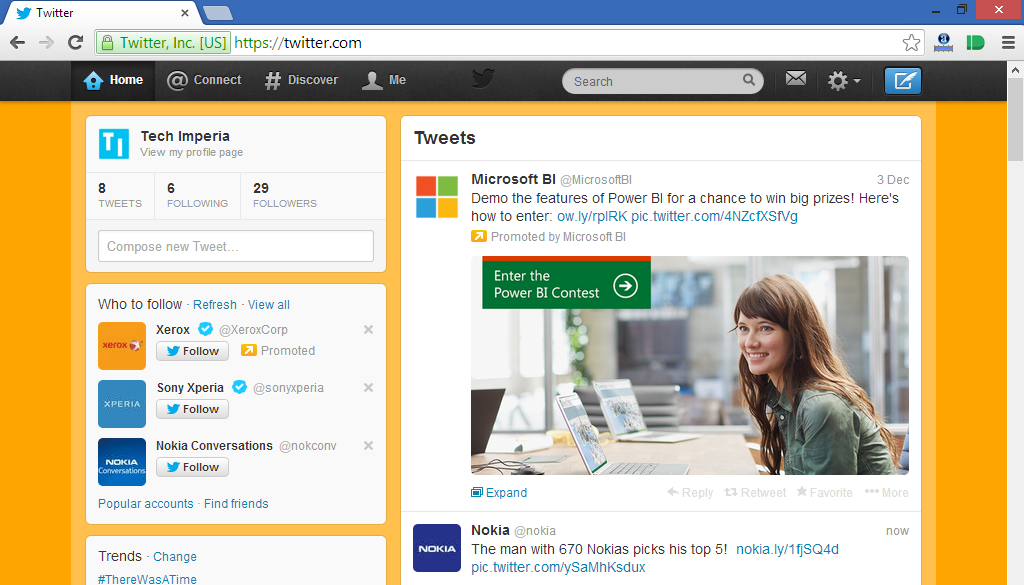Viewport: 1024px width, 585px height.
Task: Click the browser back arrow
Action: click(x=18, y=43)
